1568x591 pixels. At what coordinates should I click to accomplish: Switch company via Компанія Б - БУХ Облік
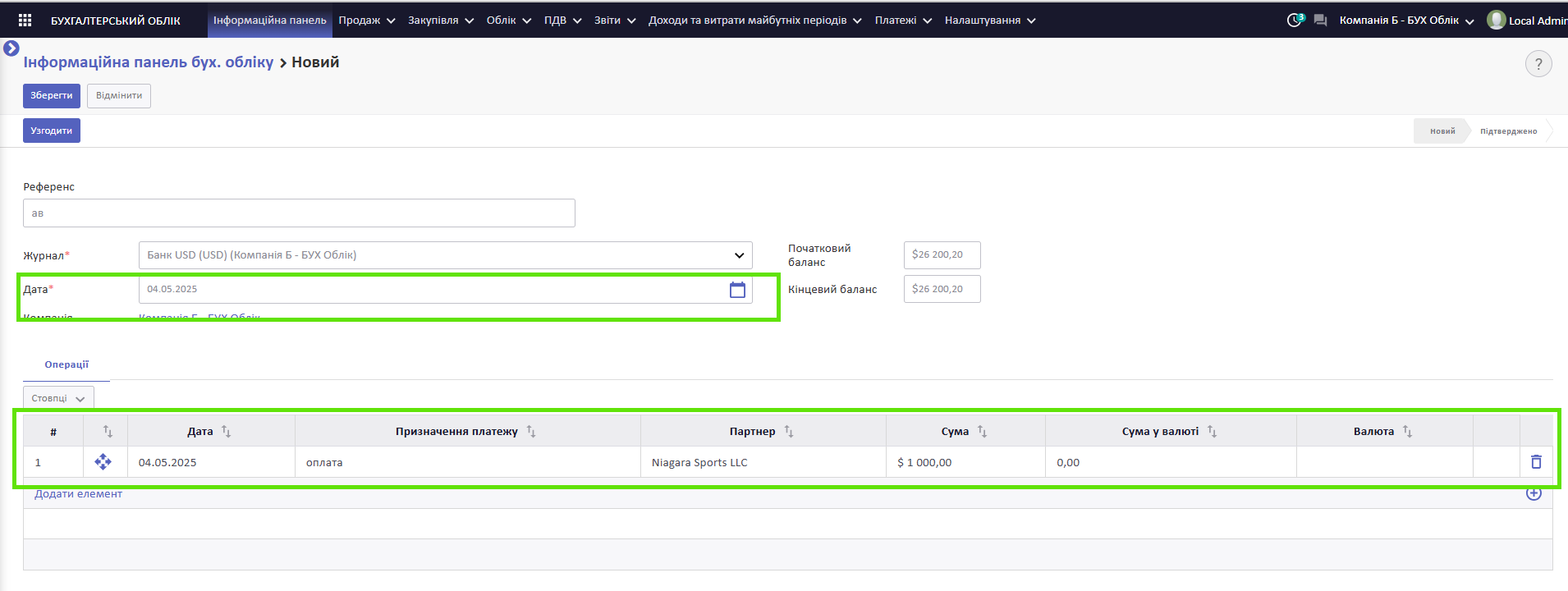(1407, 21)
